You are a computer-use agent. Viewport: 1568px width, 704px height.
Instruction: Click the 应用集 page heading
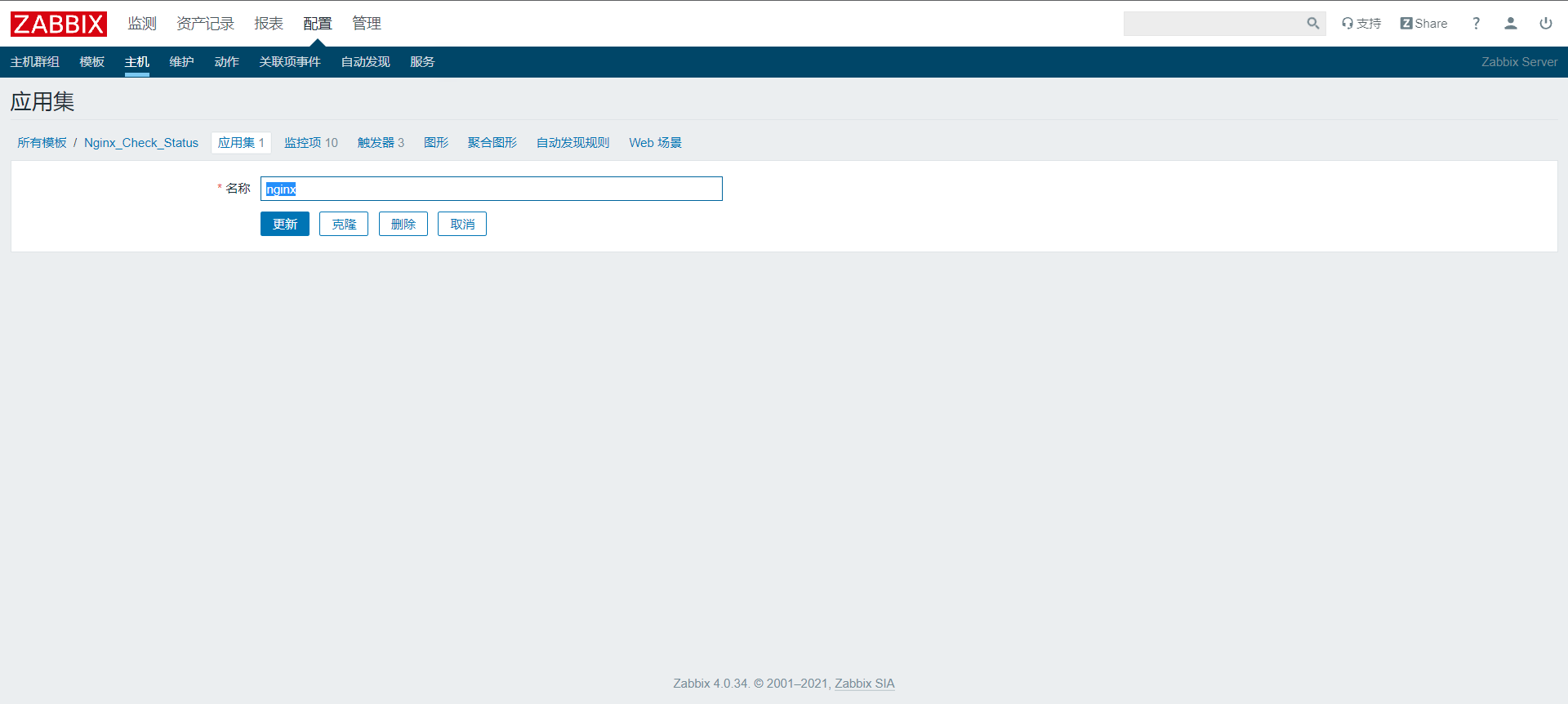[42, 101]
